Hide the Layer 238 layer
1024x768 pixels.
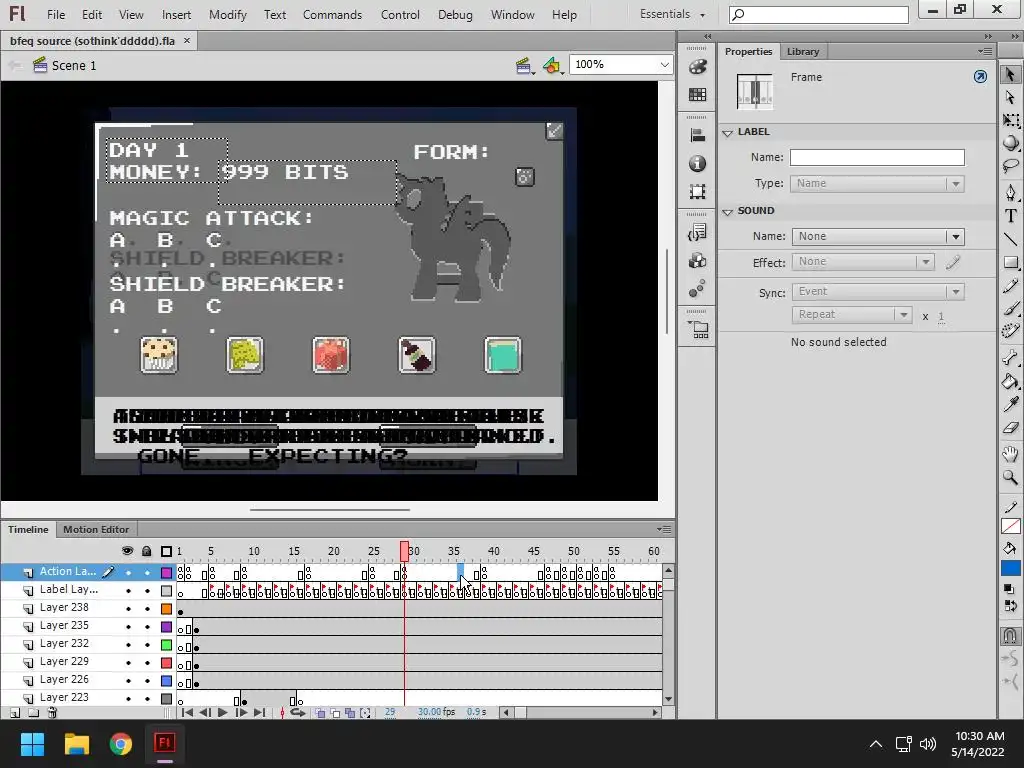(128, 609)
